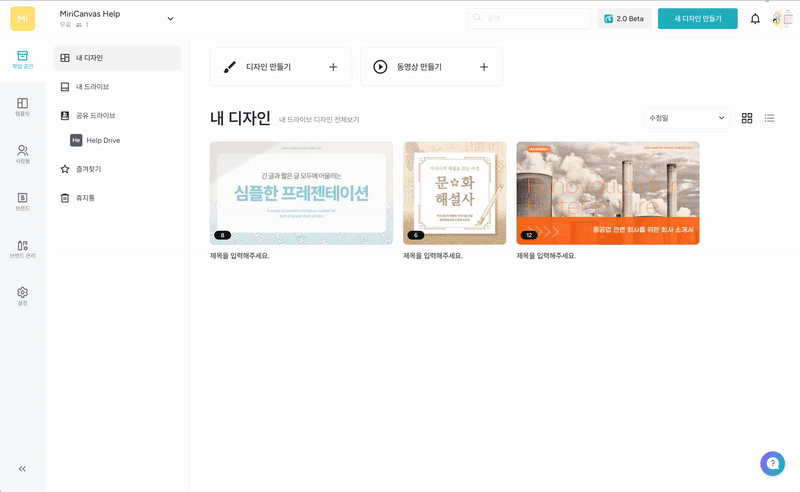
Task: Open the 휴지통 (Trash) menu item
Action: coord(85,198)
